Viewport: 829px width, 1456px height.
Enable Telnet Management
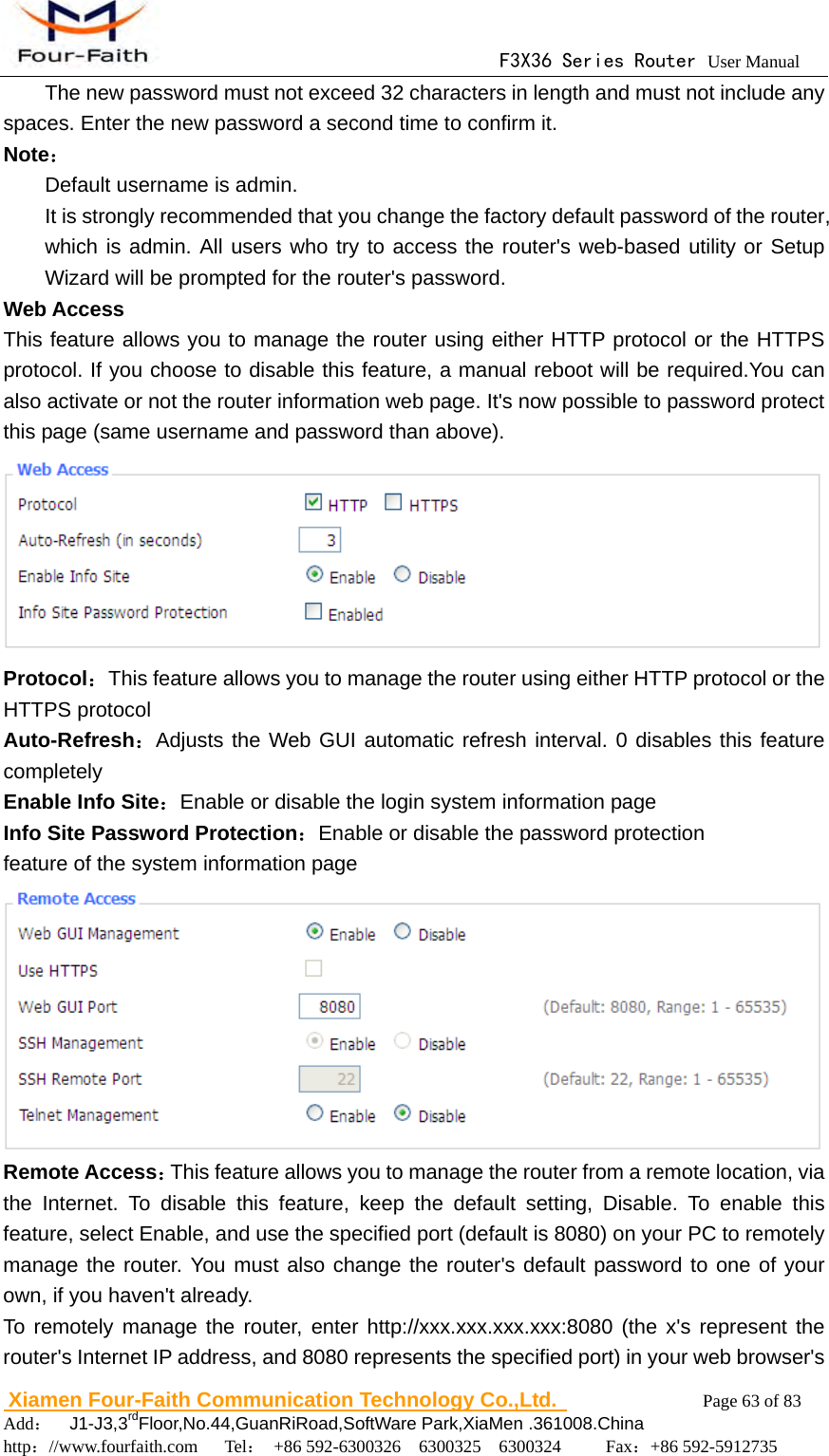click(314, 1112)
